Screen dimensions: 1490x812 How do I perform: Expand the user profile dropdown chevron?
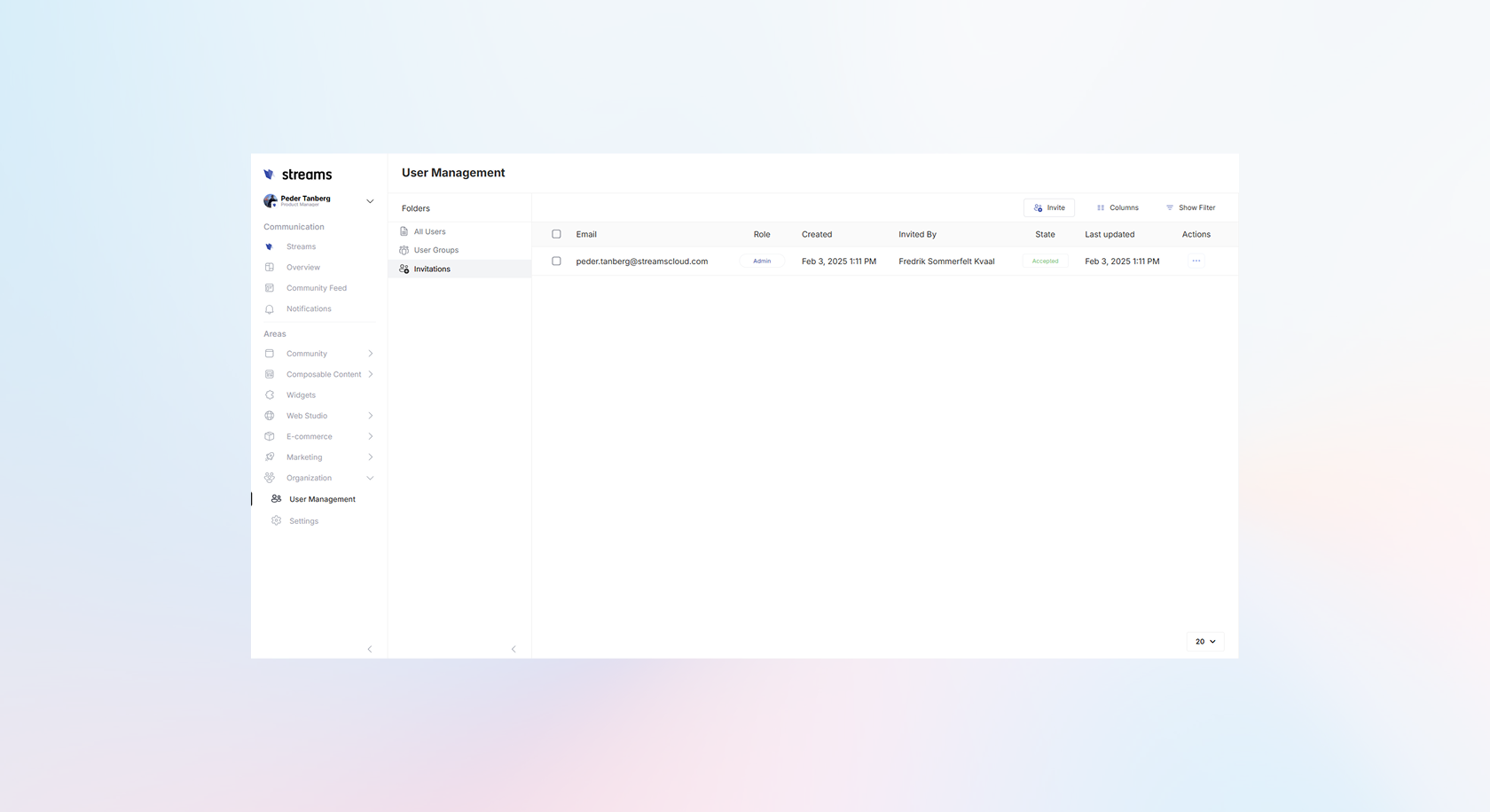[x=370, y=201]
